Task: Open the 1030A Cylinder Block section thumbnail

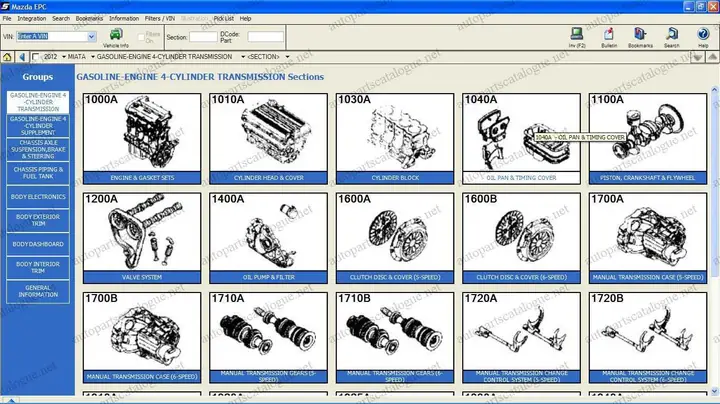Action: (x=395, y=138)
